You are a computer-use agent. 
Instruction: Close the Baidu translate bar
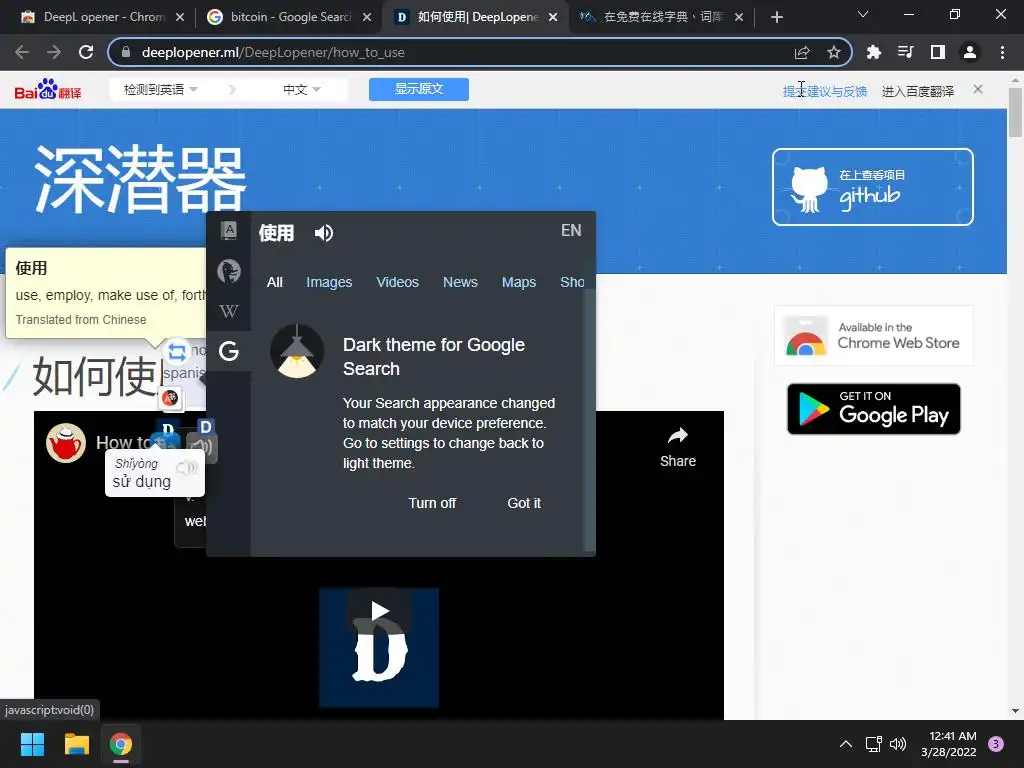[x=978, y=89]
